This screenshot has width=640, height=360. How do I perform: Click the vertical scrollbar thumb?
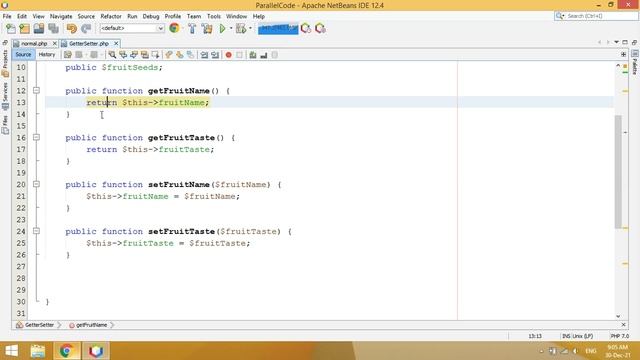tap(618, 171)
